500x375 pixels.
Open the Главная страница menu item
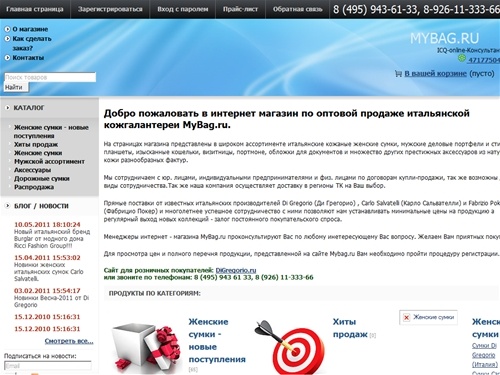point(35,9)
